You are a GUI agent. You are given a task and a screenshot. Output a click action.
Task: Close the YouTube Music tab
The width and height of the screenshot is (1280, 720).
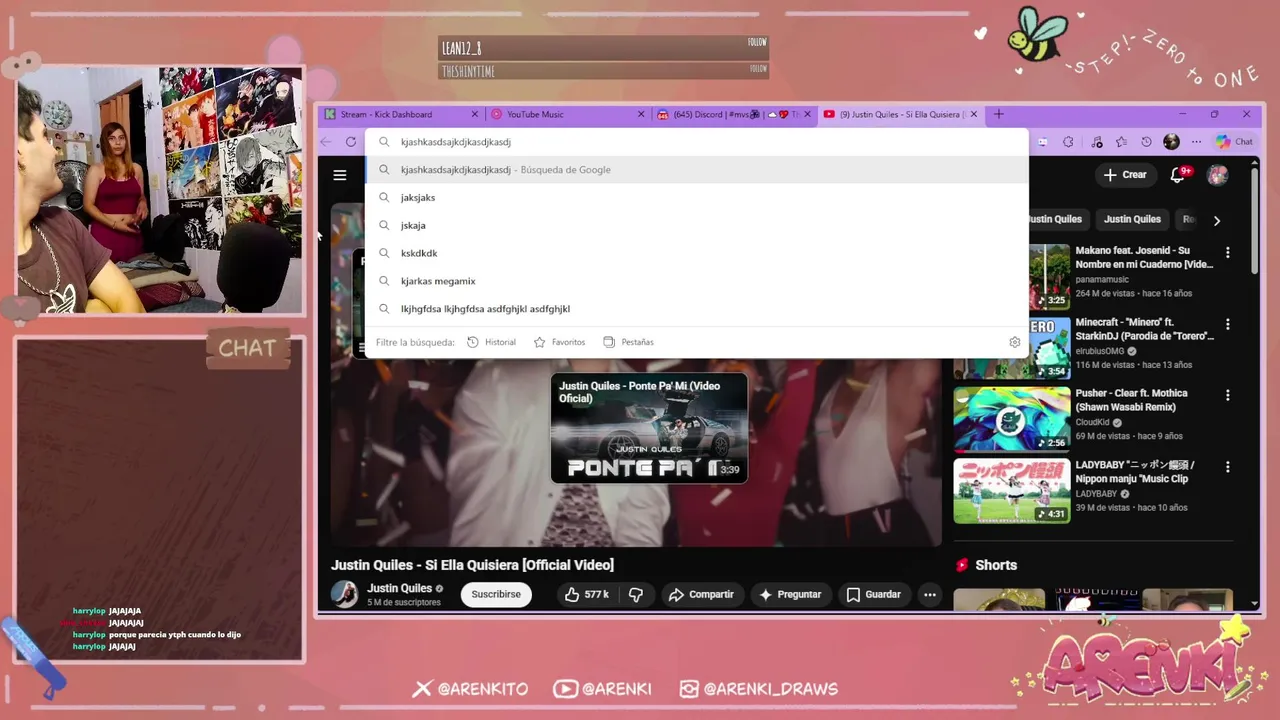click(641, 114)
